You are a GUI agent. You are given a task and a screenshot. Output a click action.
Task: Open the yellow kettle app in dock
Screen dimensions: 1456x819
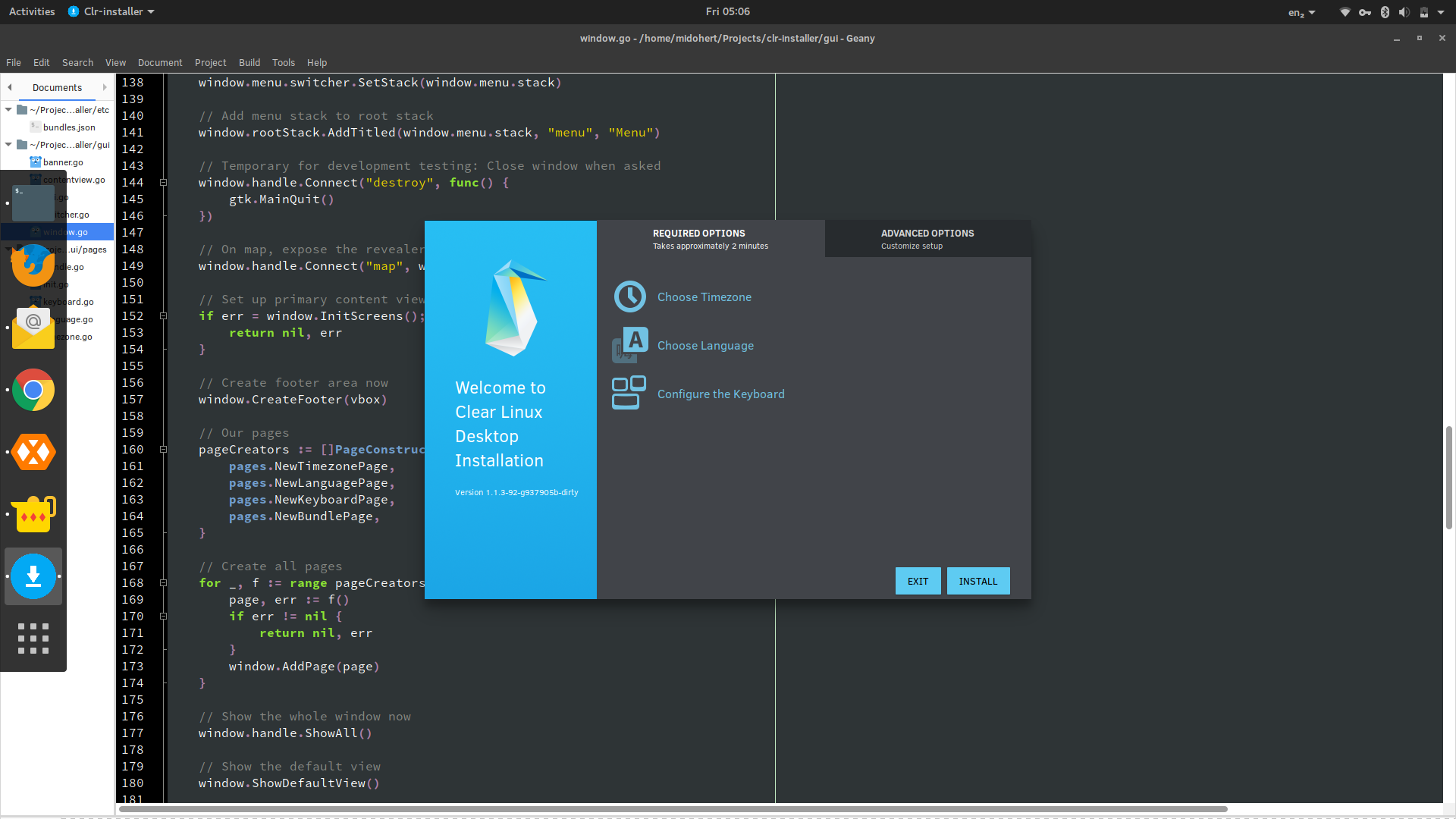[x=33, y=514]
